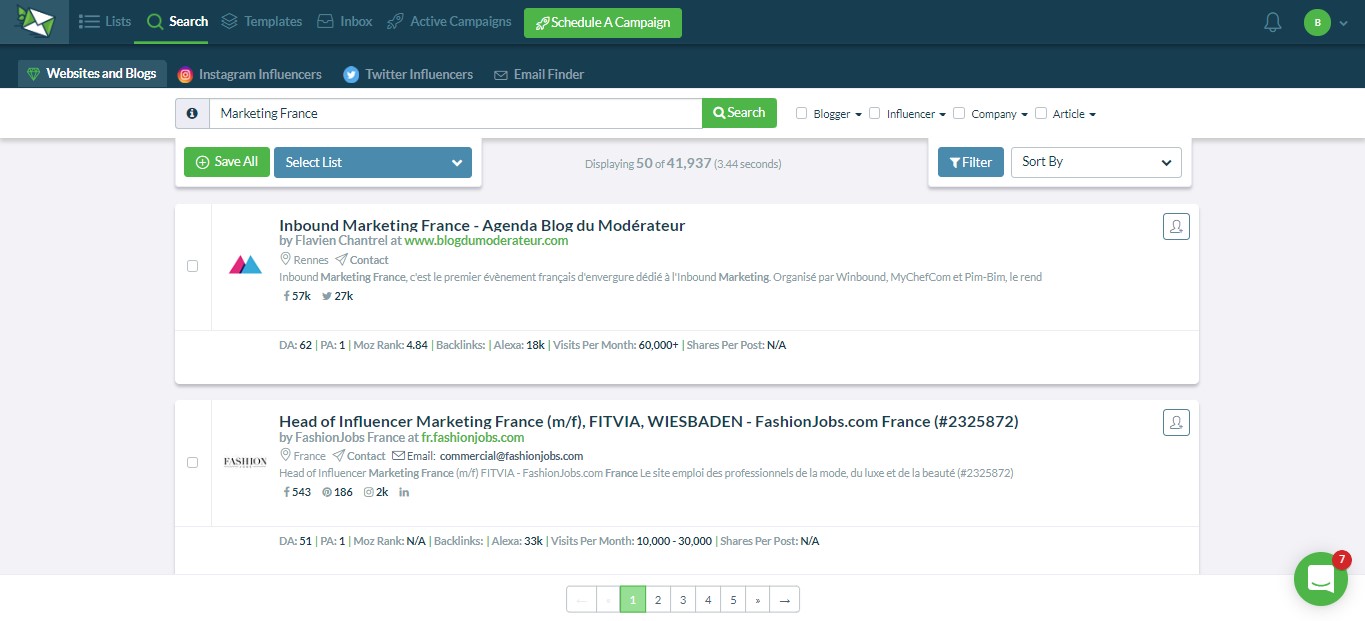The image size is (1365, 621).
Task: Click 'Displaying 50 of 41,937' text
Action: click(x=648, y=163)
